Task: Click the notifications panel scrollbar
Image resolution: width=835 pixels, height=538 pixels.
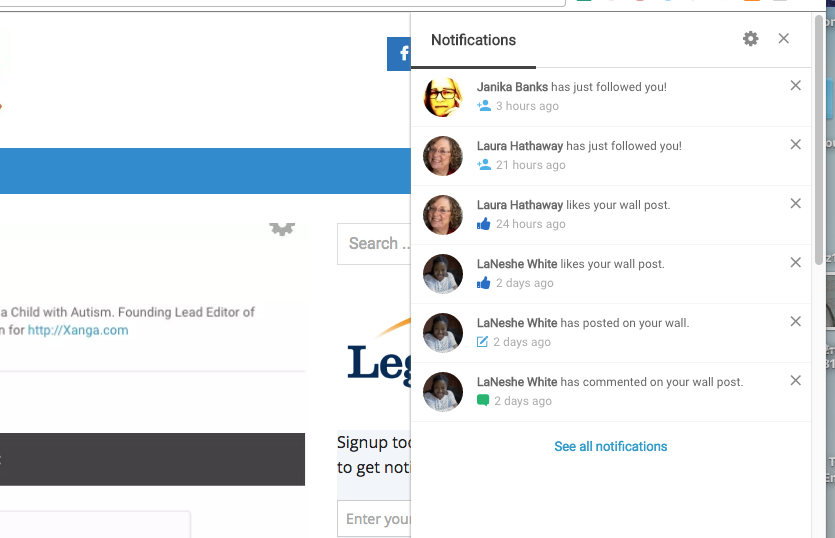Action: 818,150
